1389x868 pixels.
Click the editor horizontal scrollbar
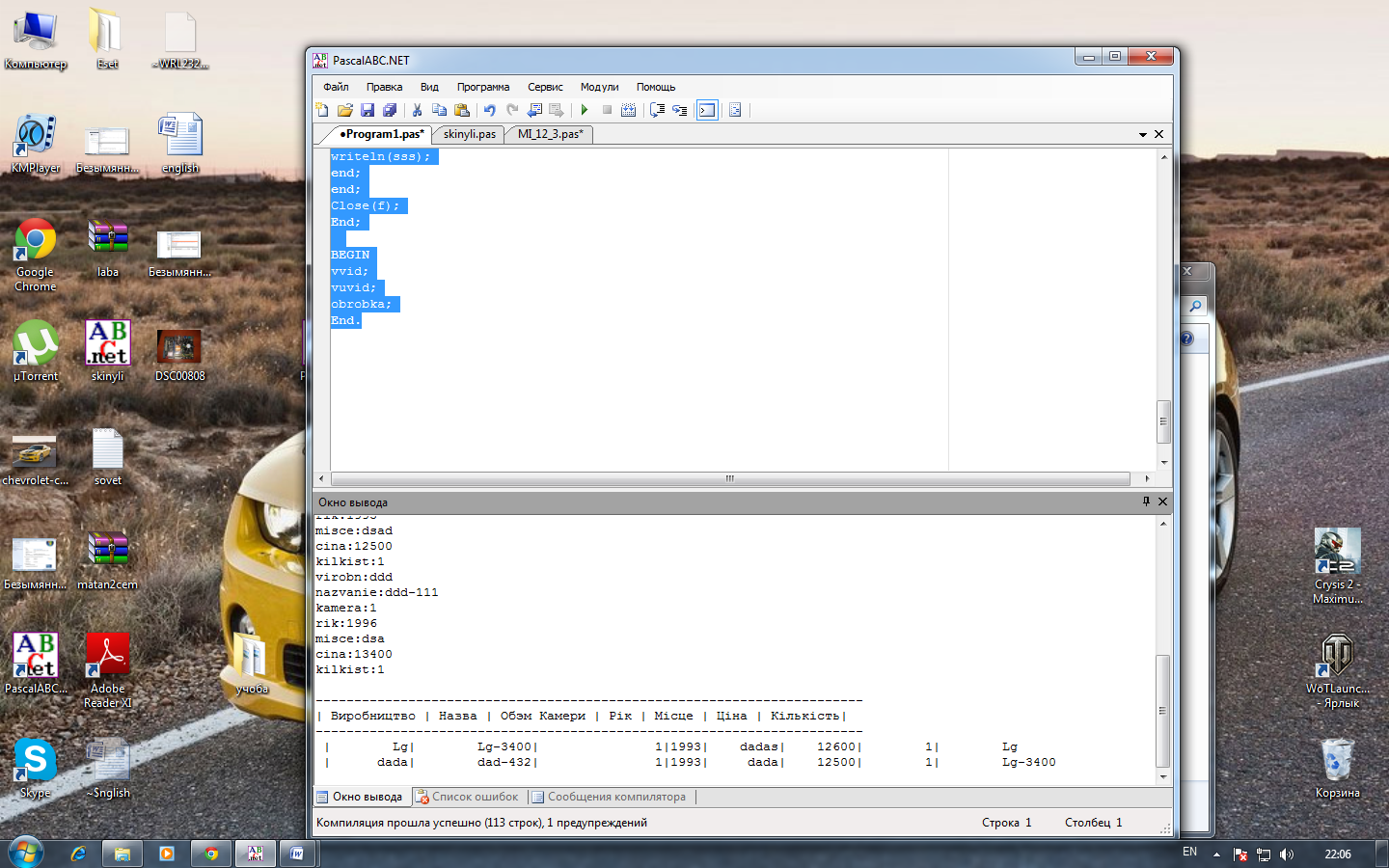(x=730, y=478)
